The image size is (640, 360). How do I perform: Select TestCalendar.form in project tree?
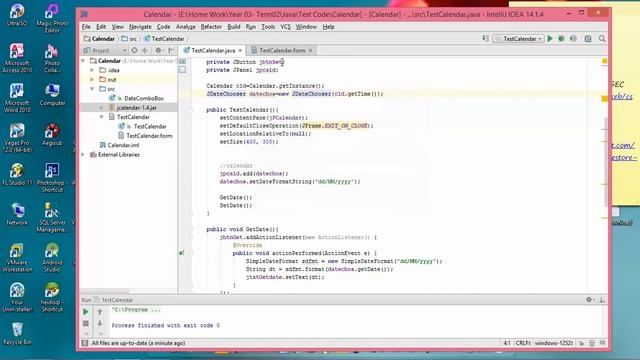tap(145, 136)
